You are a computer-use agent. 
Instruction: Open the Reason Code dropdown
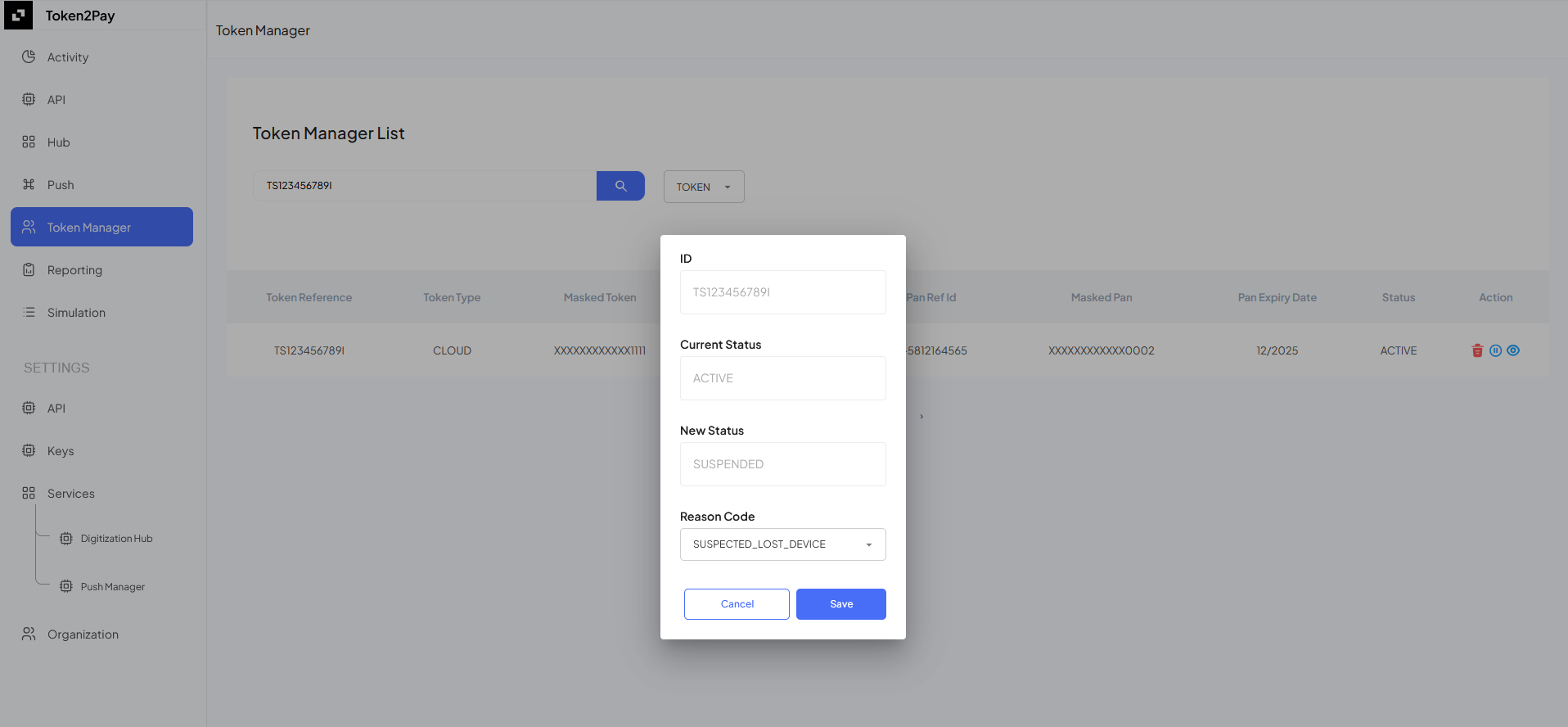tap(782, 544)
